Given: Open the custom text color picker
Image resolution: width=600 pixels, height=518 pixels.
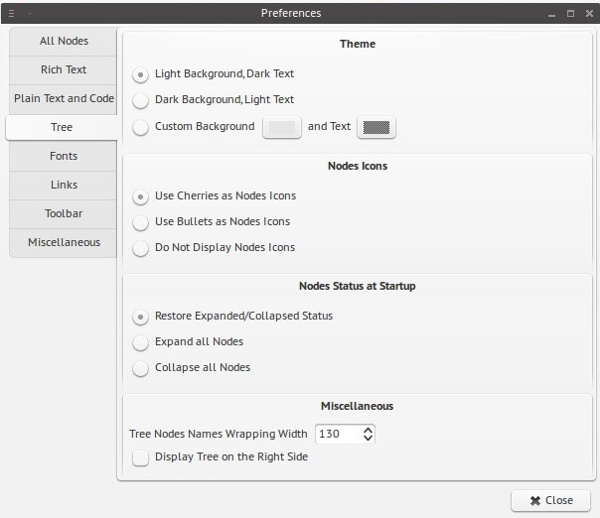Looking at the screenshot, I should (376, 127).
